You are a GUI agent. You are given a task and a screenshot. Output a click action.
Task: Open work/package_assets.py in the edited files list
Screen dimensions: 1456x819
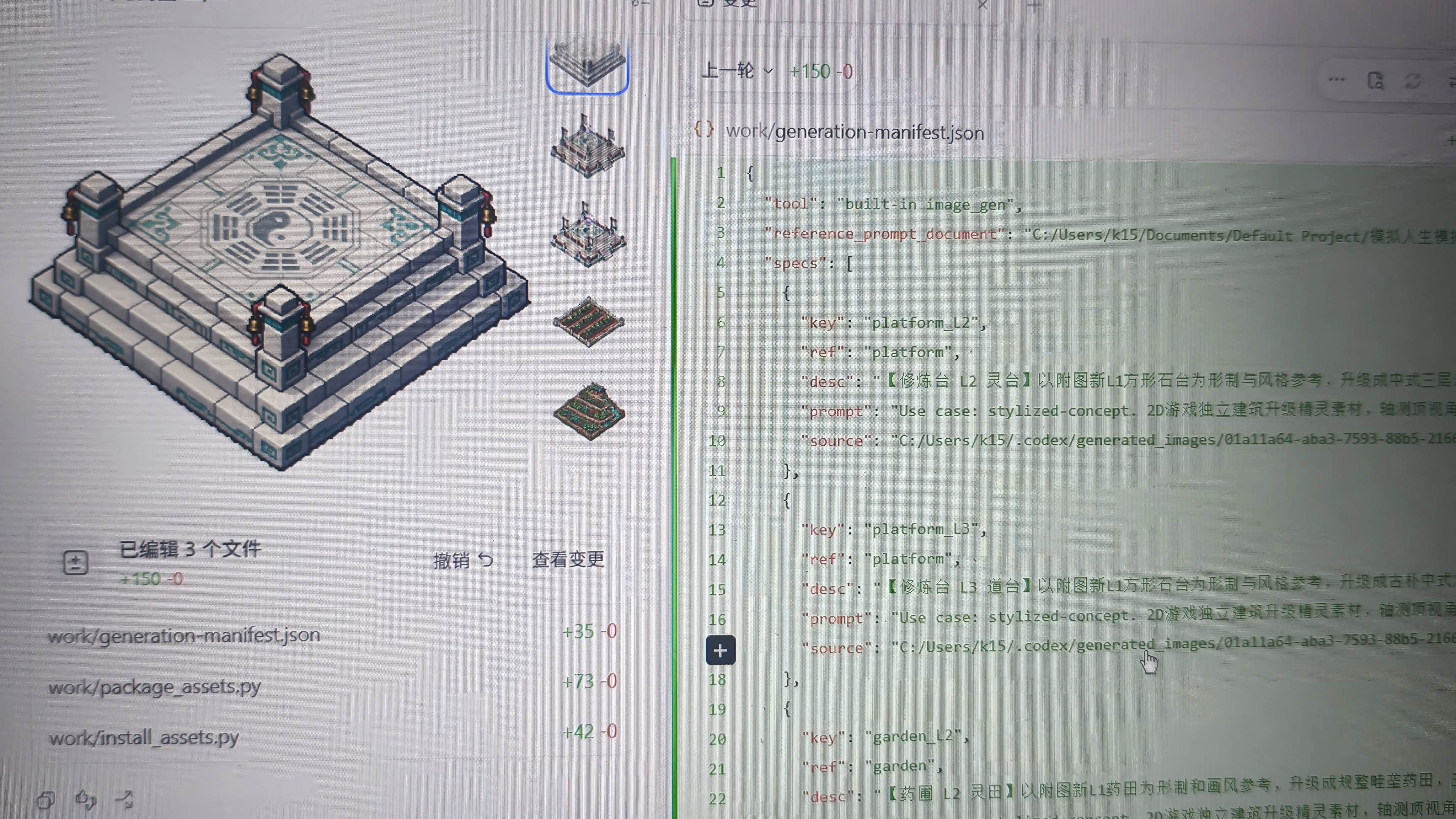(x=154, y=687)
